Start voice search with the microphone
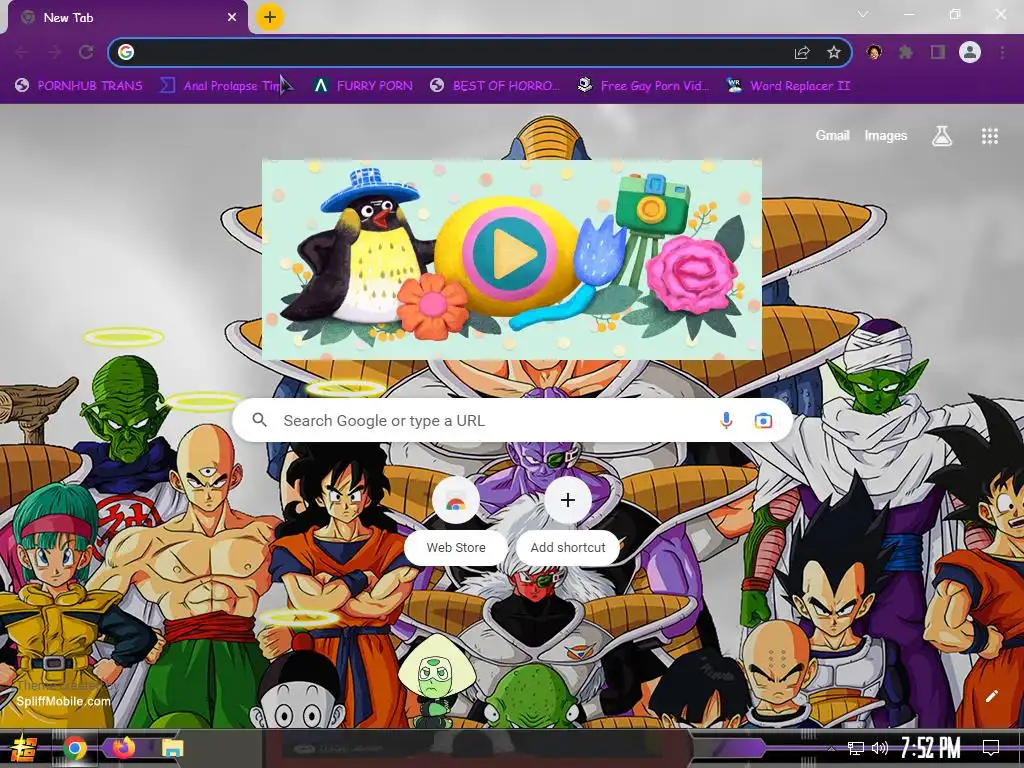The image size is (1024, 768). (726, 421)
